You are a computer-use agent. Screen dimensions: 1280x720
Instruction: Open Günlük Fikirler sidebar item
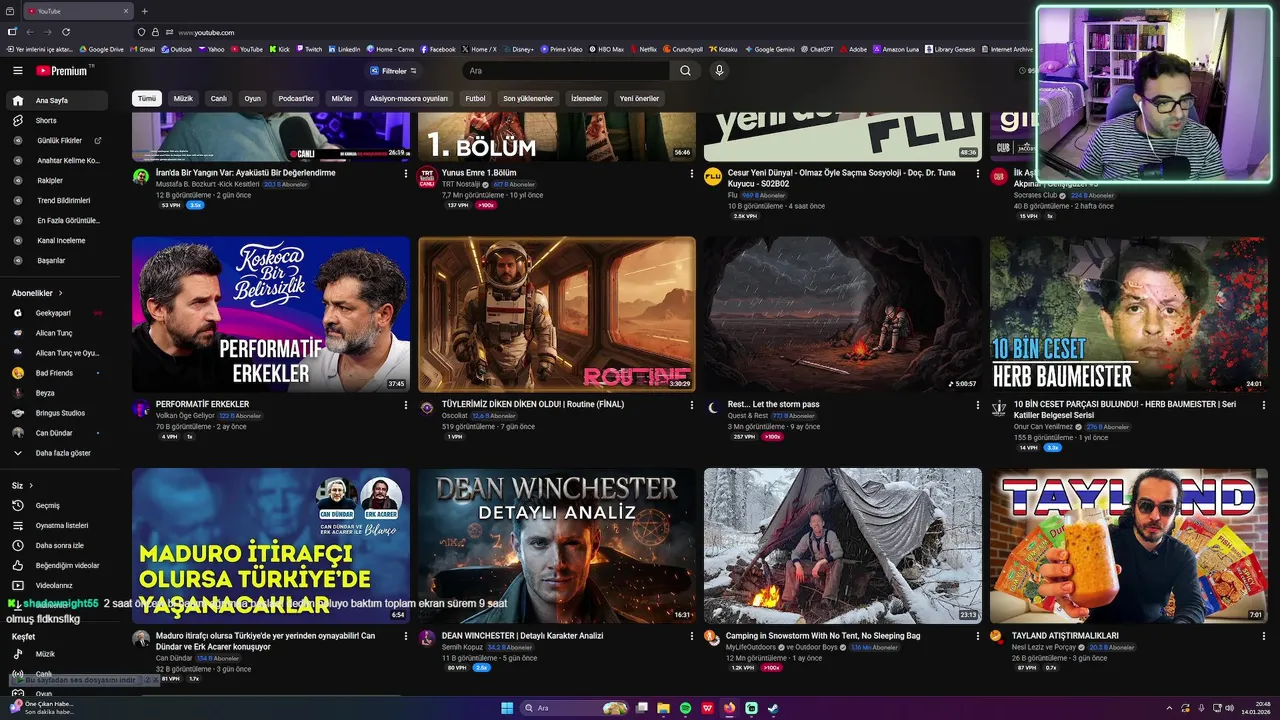[x=56, y=140]
